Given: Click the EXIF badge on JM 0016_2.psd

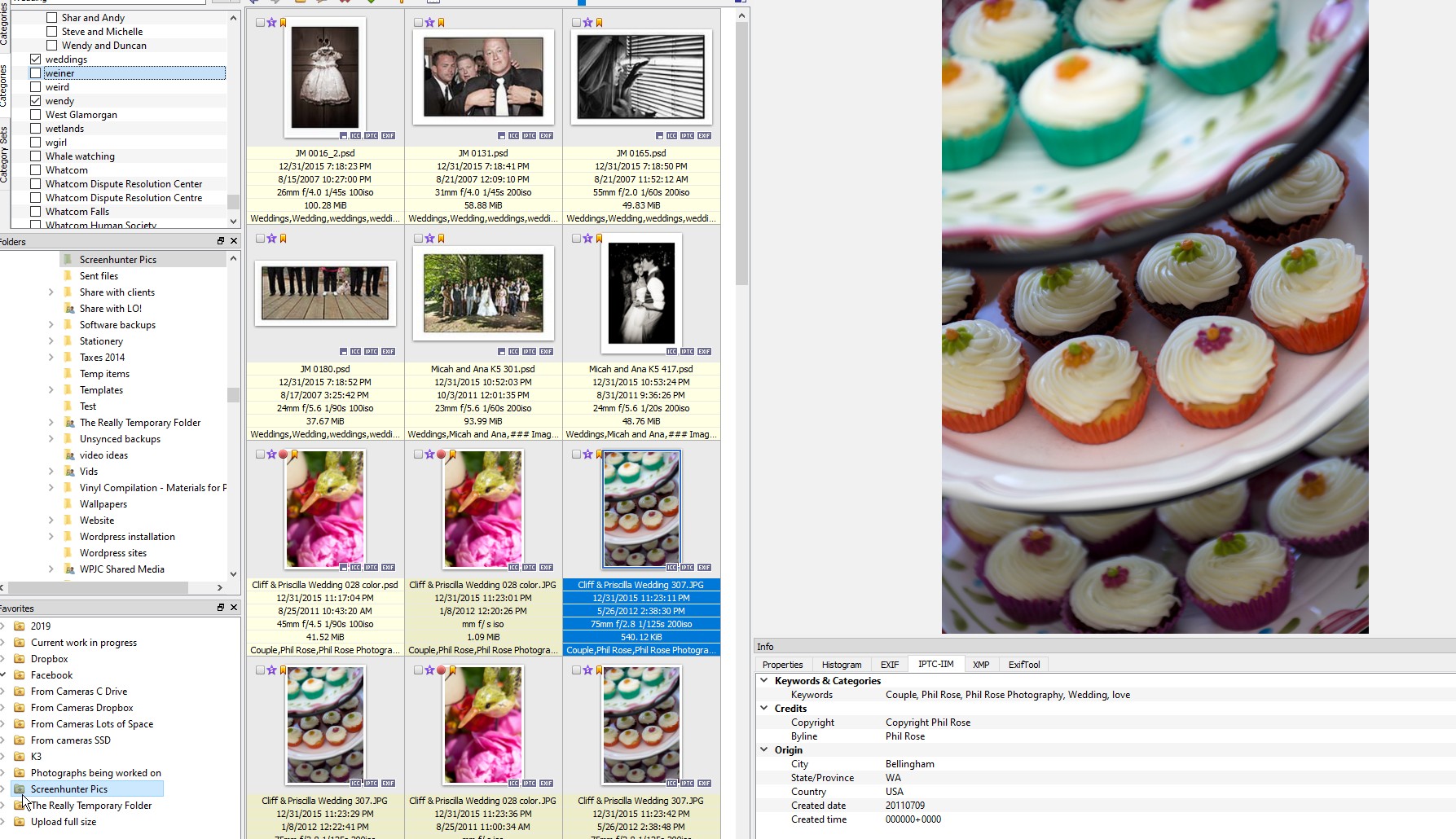Looking at the screenshot, I should pyautogui.click(x=388, y=136).
